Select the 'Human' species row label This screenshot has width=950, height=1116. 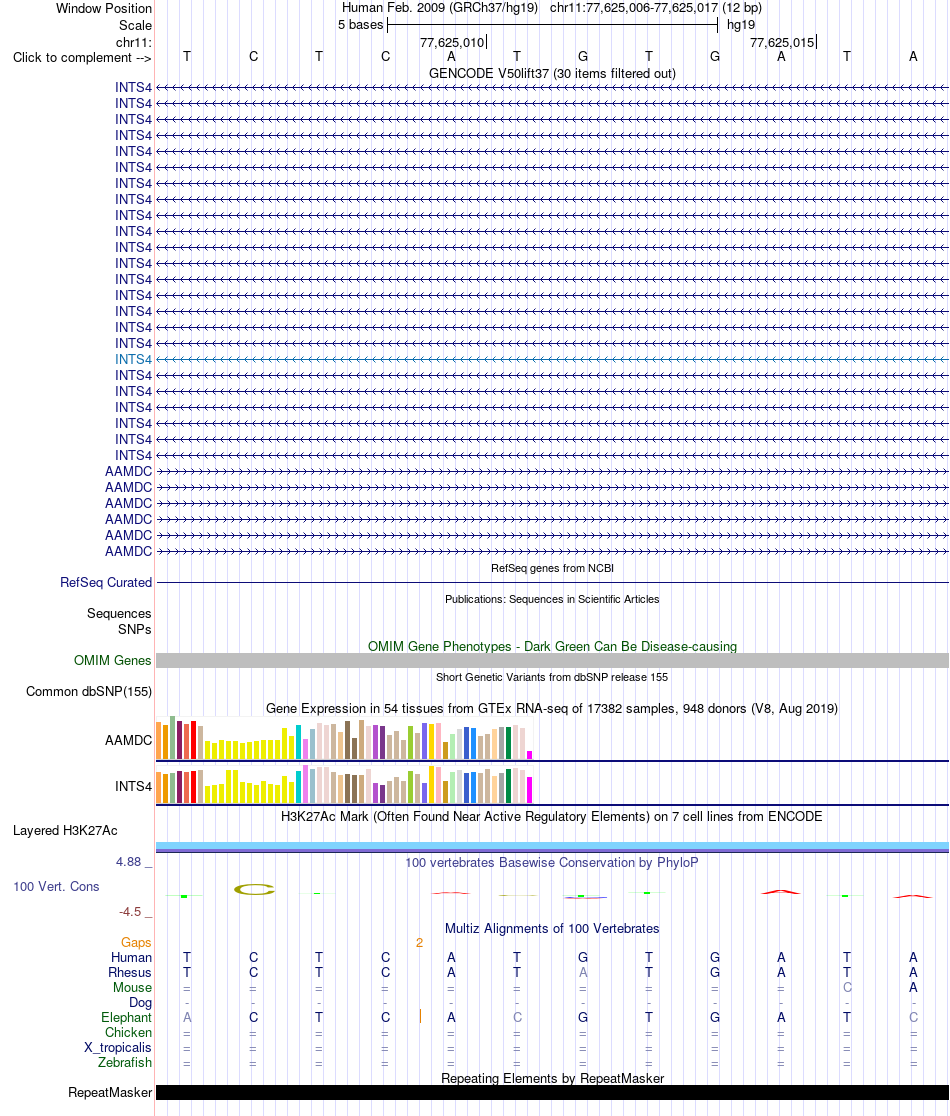pyautogui.click(x=131, y=957)
